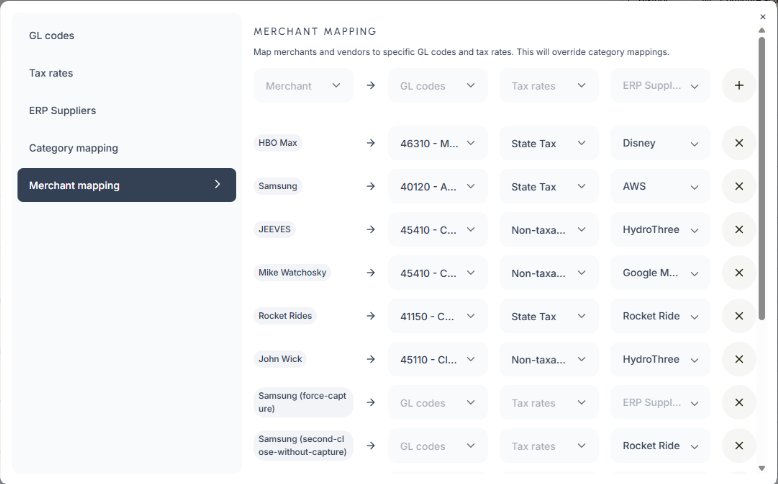The height and width of the screenshot is (484, 778).
Task: Select GL codes for Samsung (force-capture)
Action: coord(438,403)
